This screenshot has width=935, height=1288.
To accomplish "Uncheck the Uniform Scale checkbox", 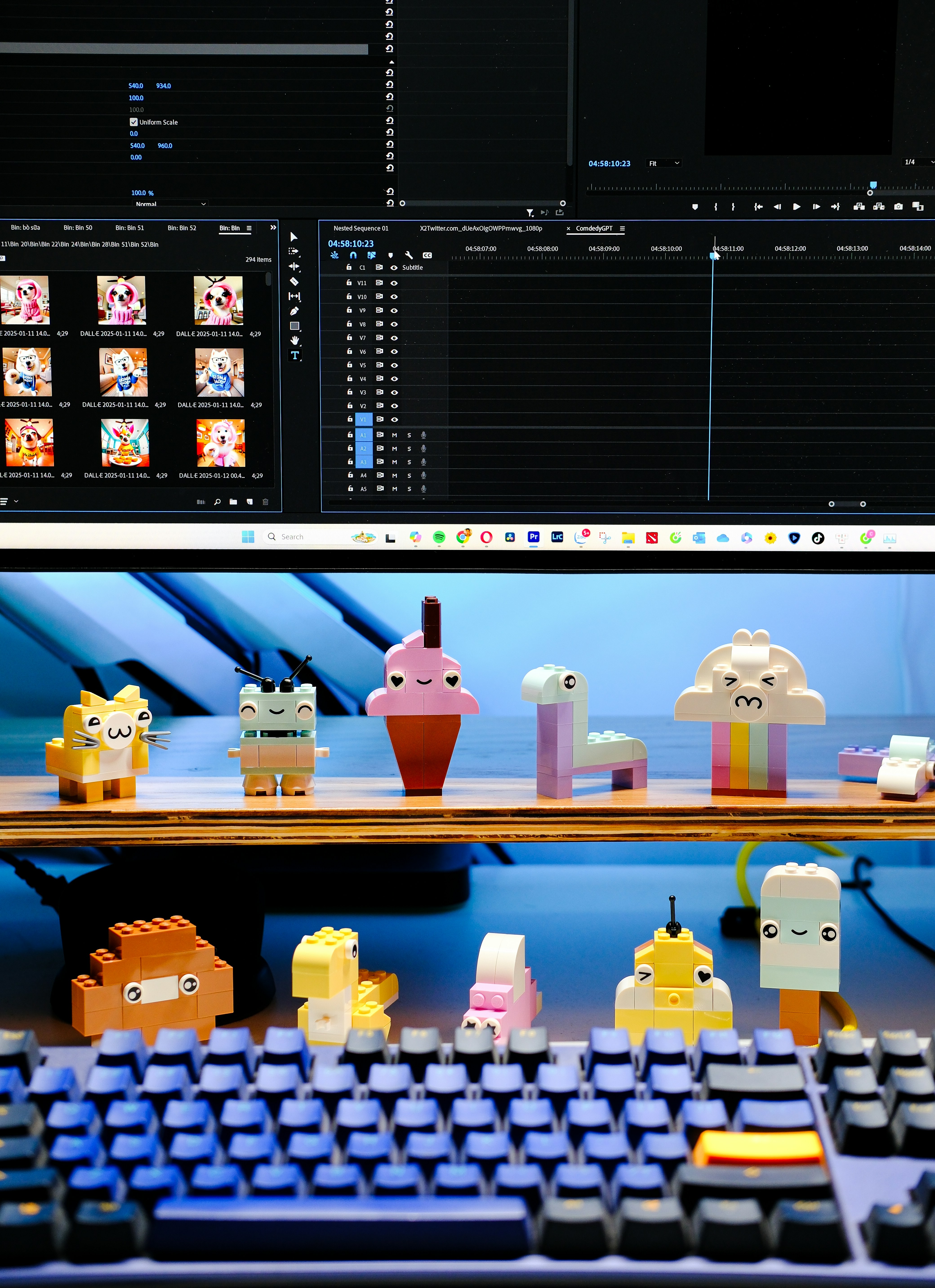I will (x=134, y=122).
